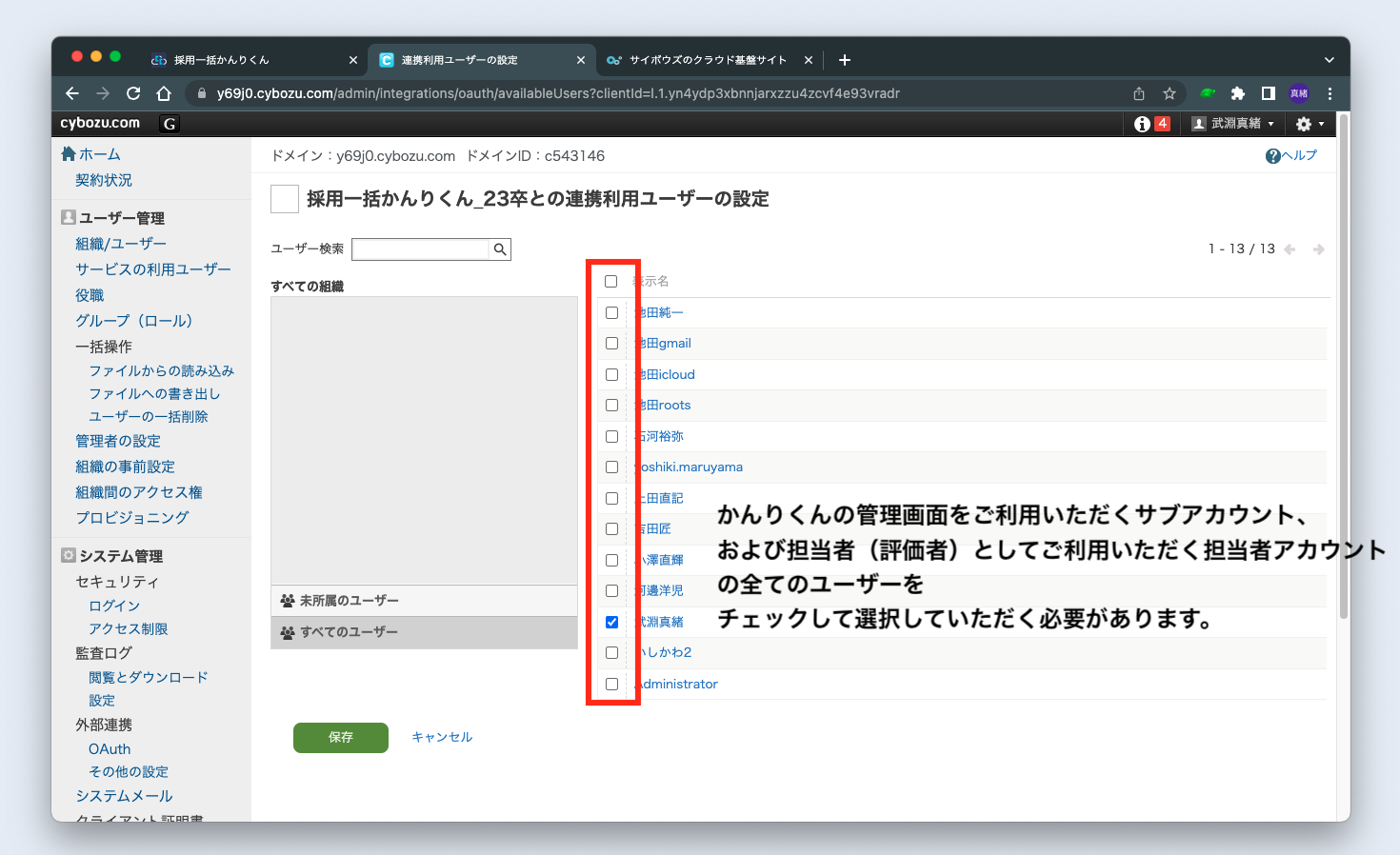Go to next page of user list

tap(1319, 249)
